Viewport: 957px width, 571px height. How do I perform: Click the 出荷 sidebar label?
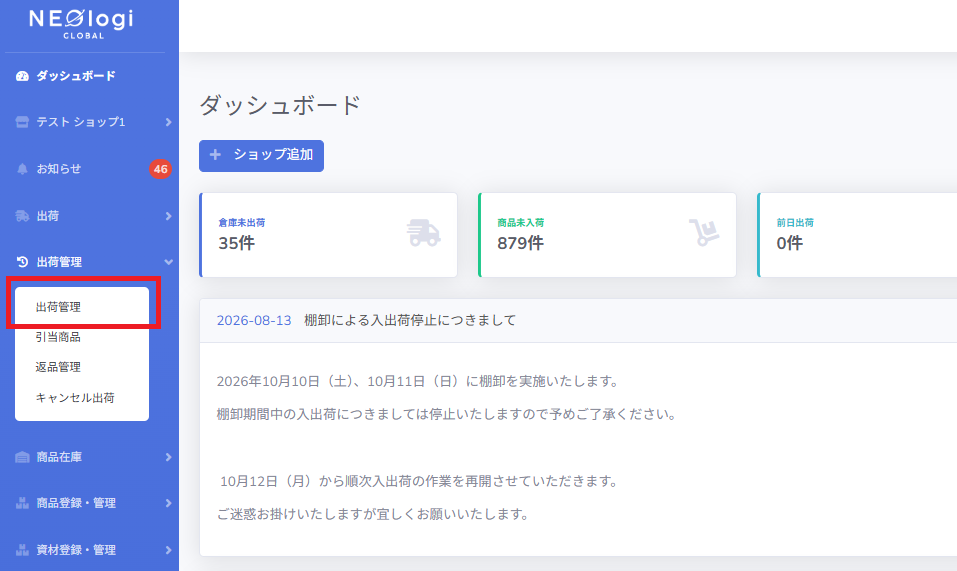coord(48,216)
